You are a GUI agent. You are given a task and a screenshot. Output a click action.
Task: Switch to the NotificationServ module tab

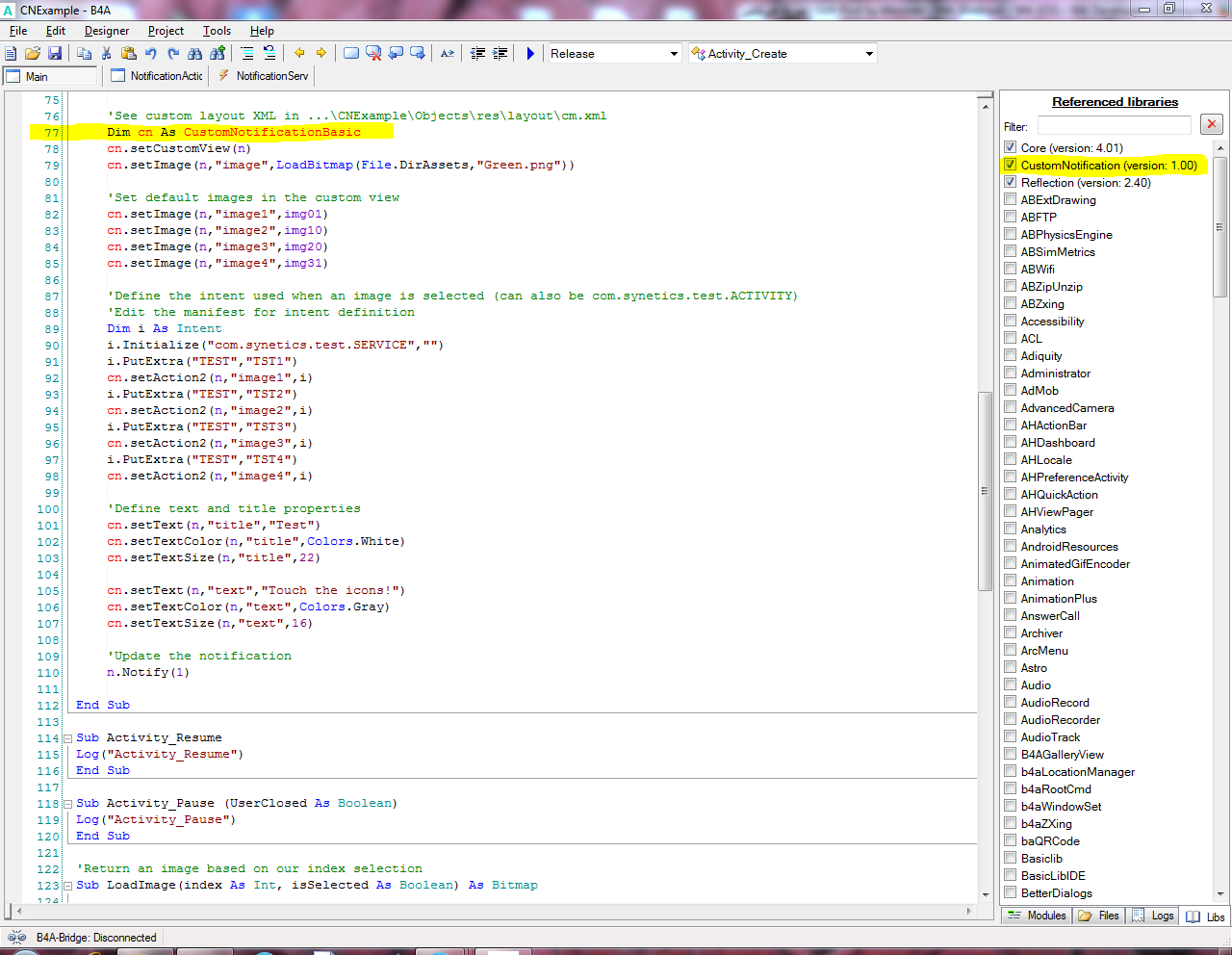tap(264, 76)
